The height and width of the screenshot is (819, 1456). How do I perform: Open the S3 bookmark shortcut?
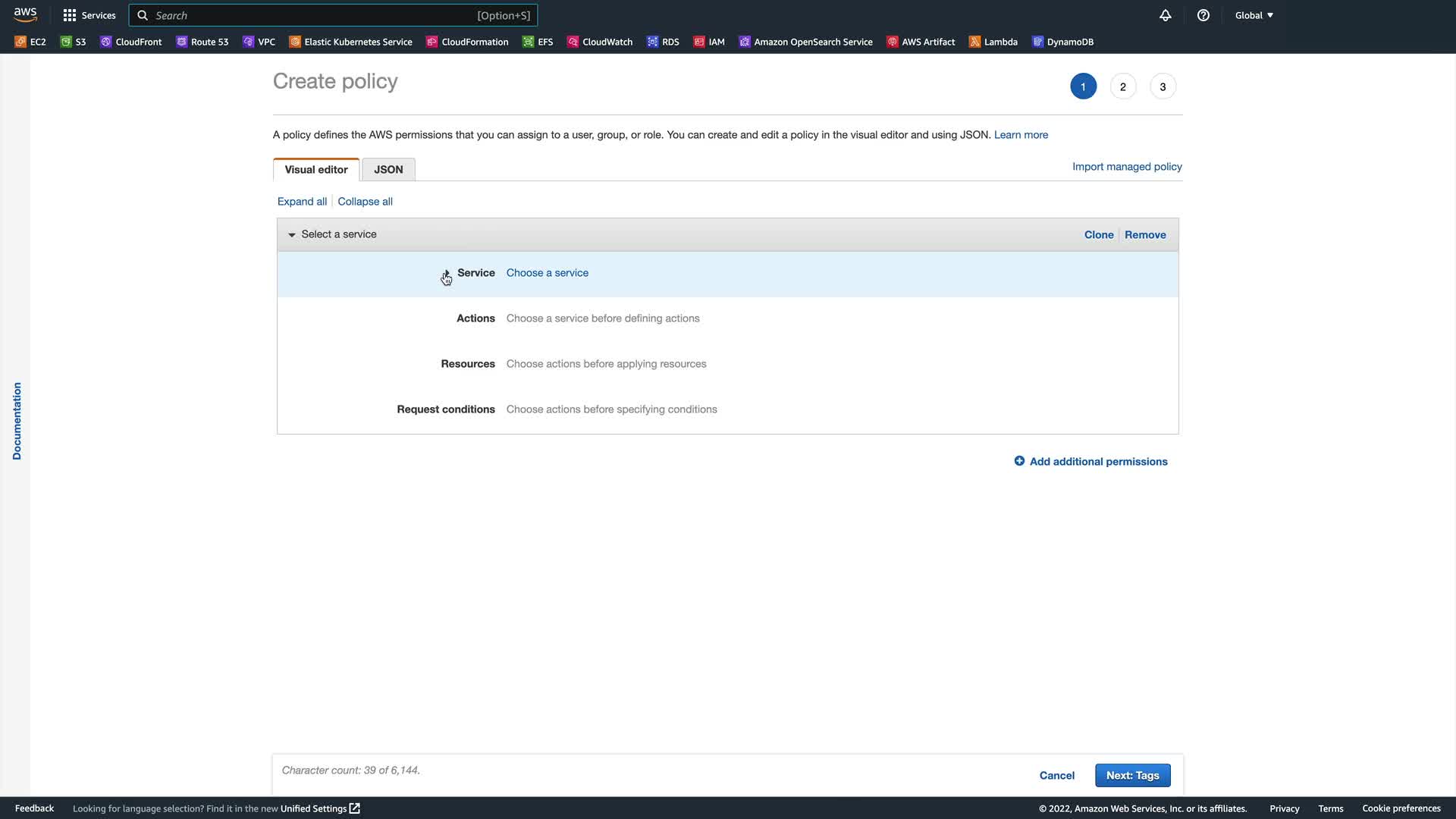74,42
